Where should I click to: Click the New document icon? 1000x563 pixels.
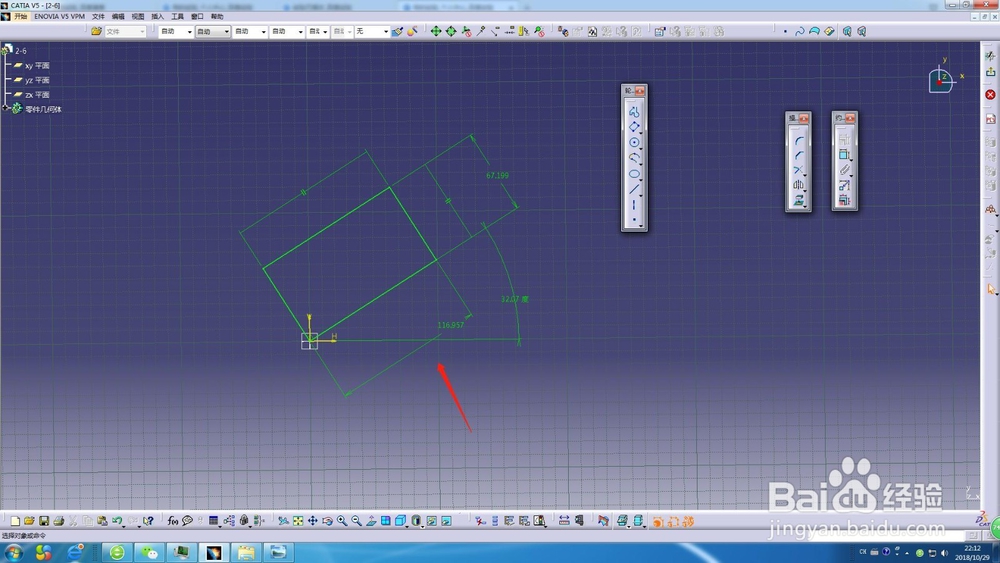click(x=15, y=521)
